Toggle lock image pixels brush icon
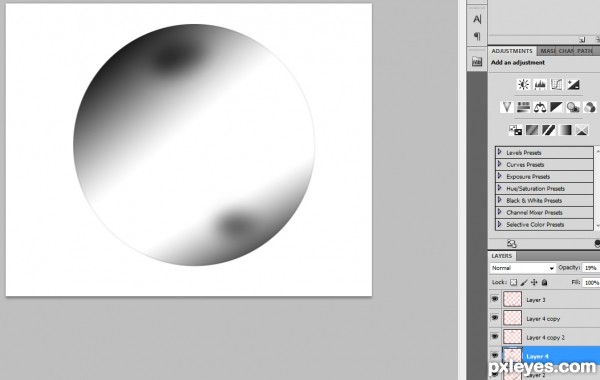The image size is (600, 380). click(x=524, y=282)
